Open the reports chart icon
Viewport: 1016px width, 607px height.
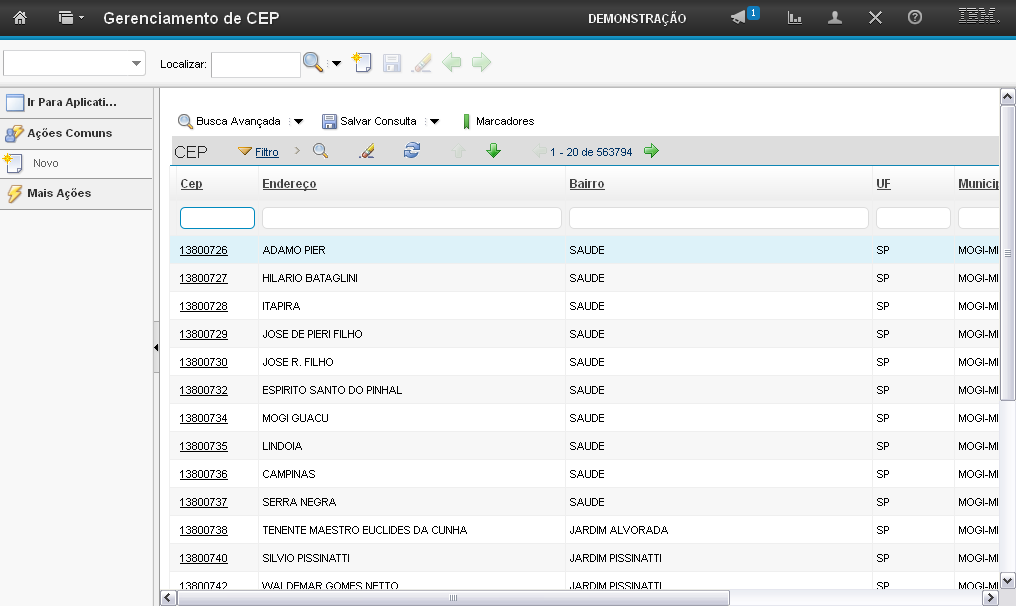click(x=795, y=18)
